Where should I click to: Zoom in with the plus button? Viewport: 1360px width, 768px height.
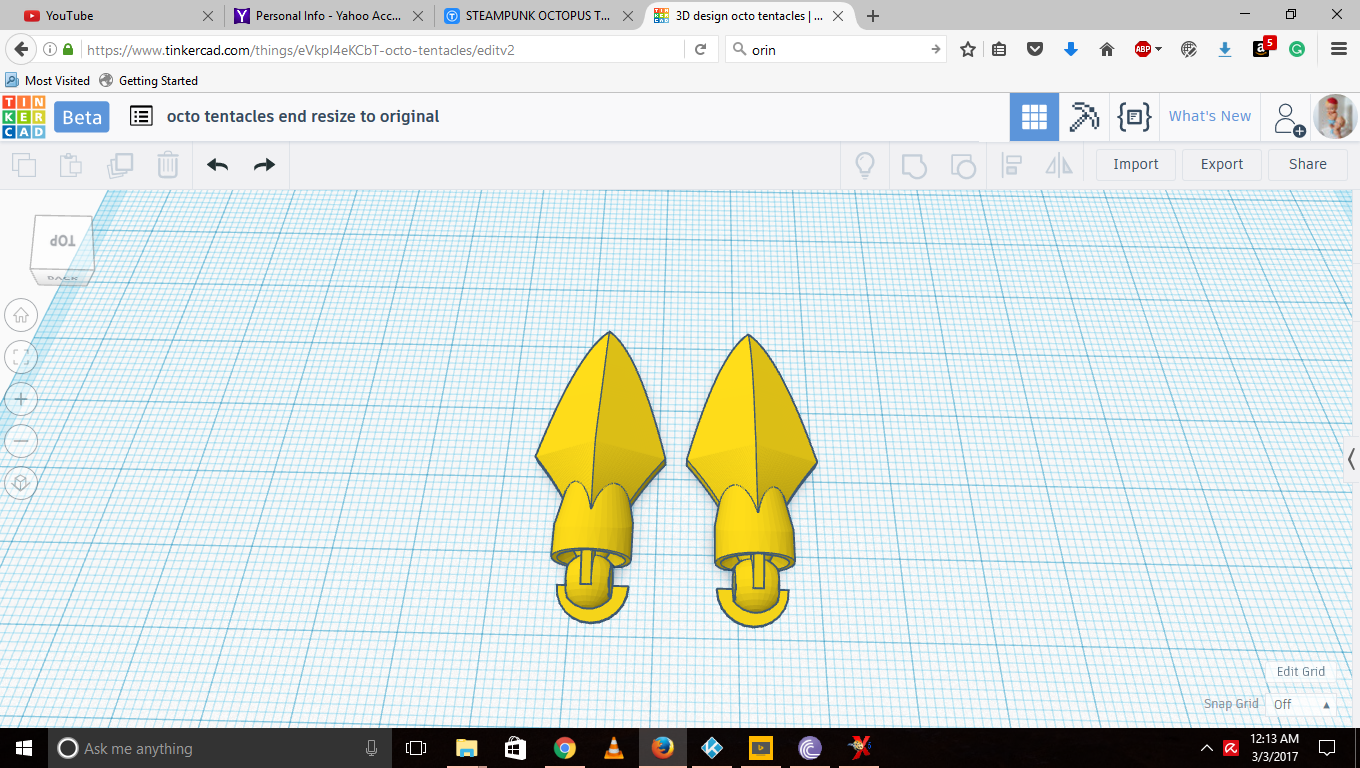(21, 399)
